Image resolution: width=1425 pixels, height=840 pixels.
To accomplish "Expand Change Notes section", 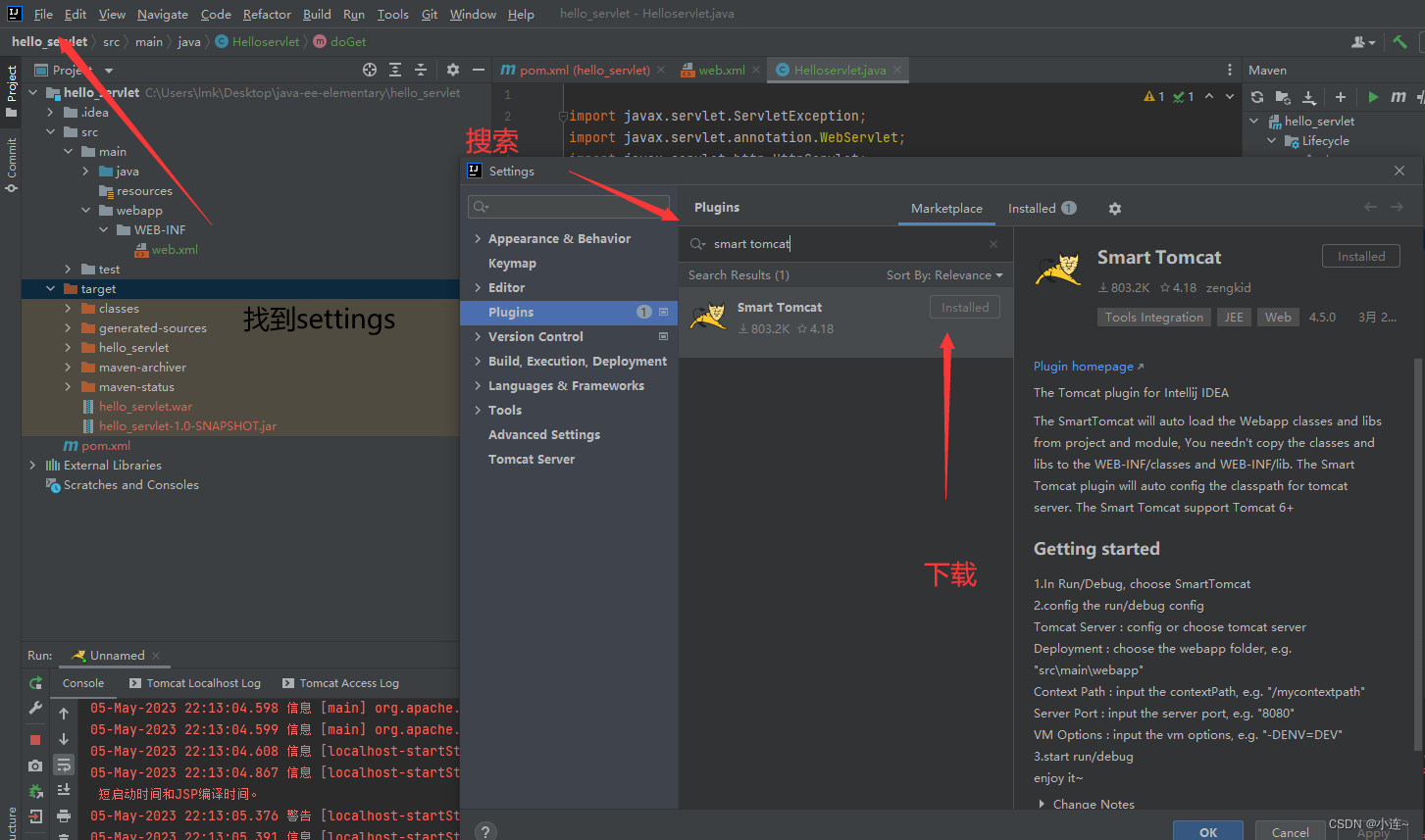I will pos(1042,804).
